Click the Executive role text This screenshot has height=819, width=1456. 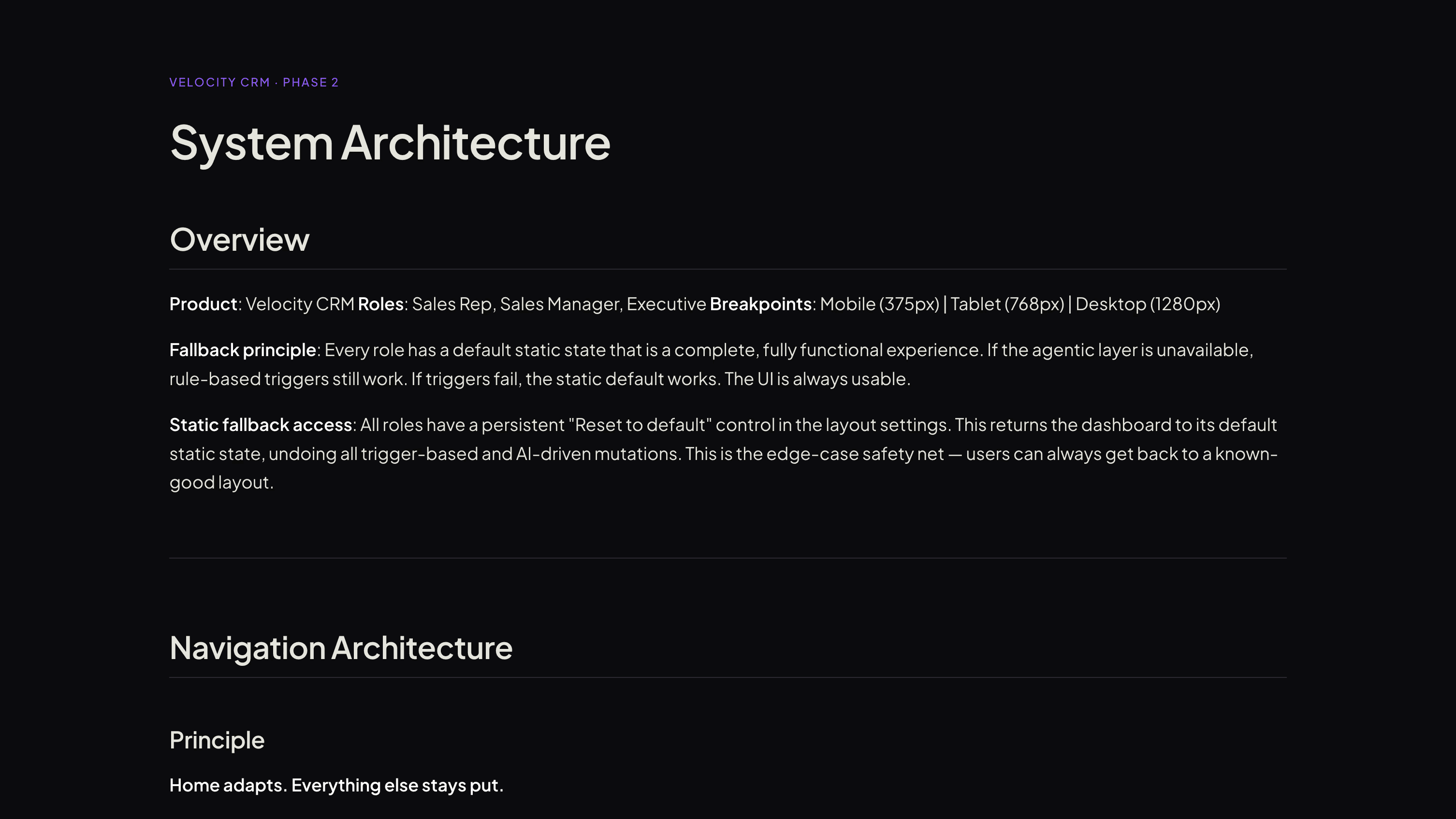coord(666,304)
